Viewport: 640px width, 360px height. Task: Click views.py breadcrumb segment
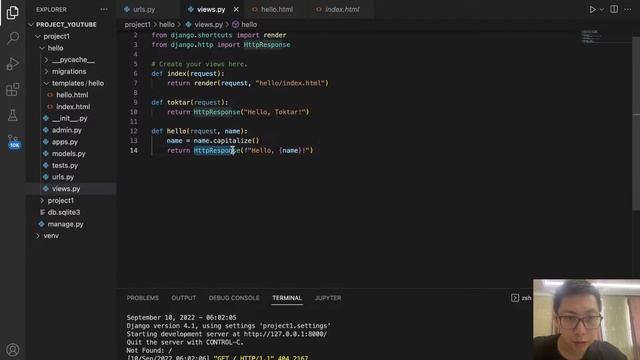click(x=205, y=24)
